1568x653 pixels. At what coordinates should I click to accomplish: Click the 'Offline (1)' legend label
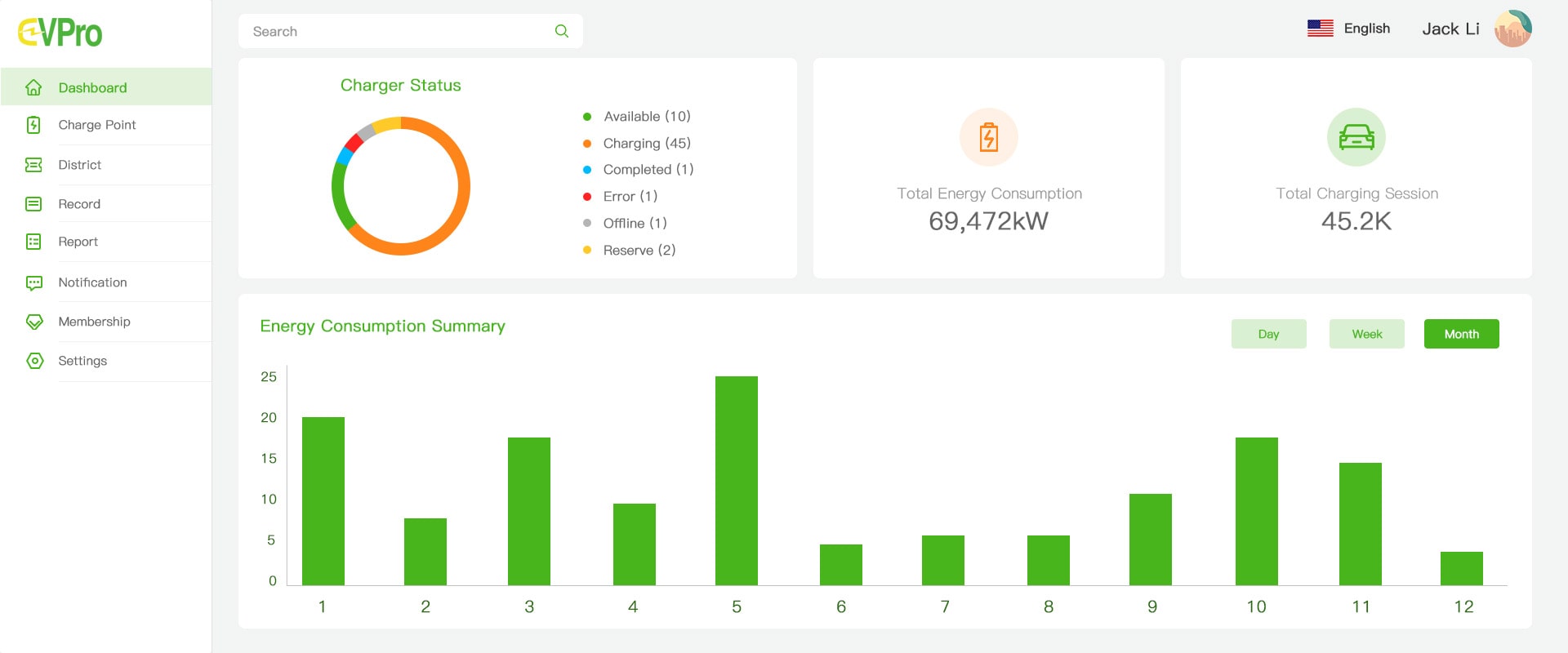click(x=635, y=223)
